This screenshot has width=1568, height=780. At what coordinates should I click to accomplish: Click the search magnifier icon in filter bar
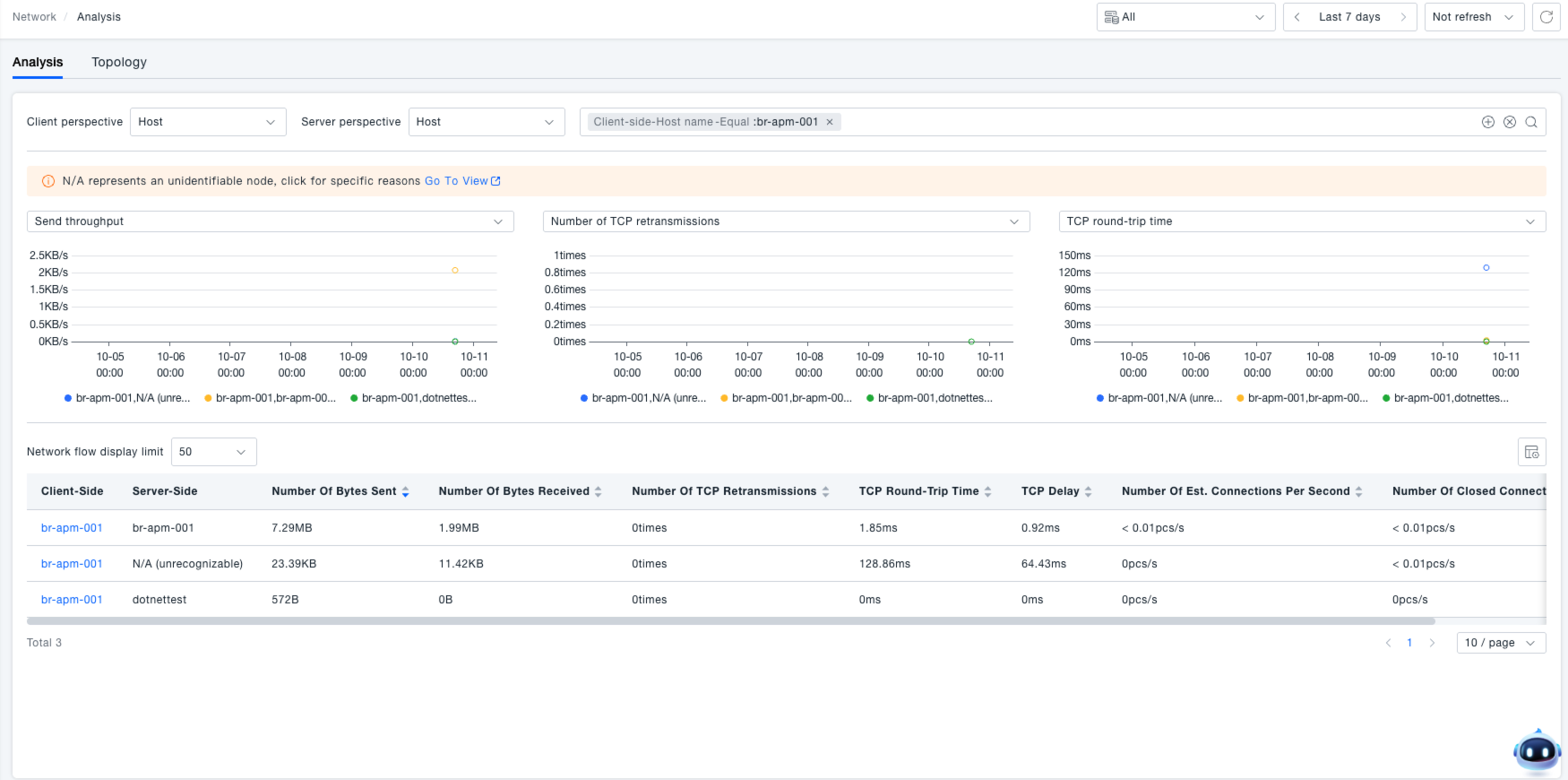pyautogui.click(x=1531, y=122)
